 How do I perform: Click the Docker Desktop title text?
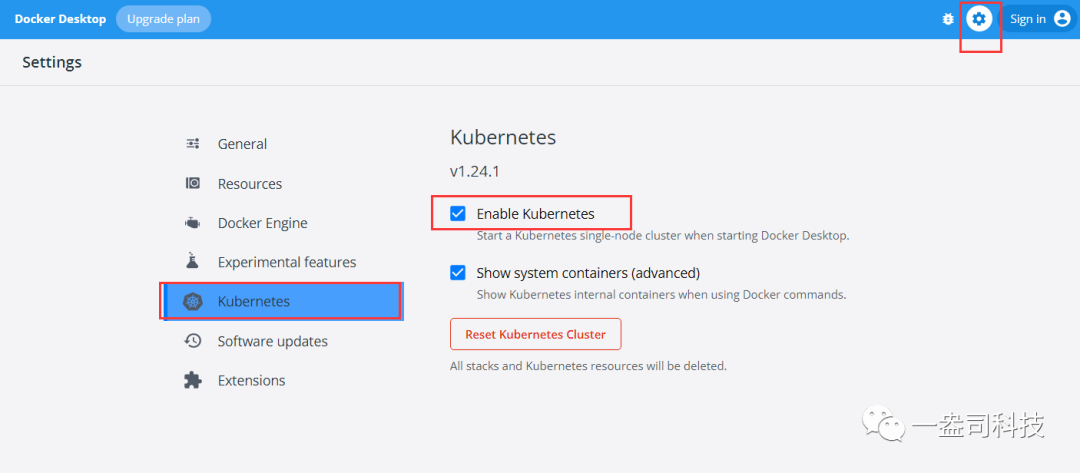(60, 19)
